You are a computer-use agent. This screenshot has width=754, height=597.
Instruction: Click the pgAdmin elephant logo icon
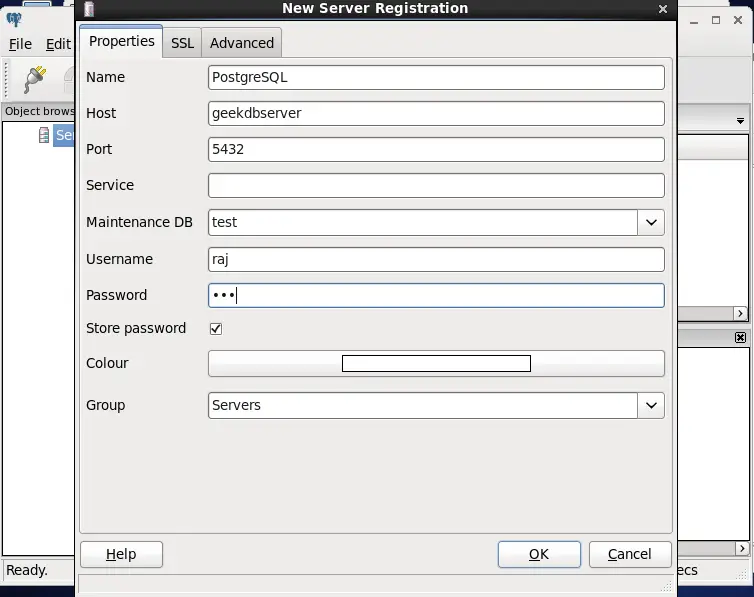(14, 19)
